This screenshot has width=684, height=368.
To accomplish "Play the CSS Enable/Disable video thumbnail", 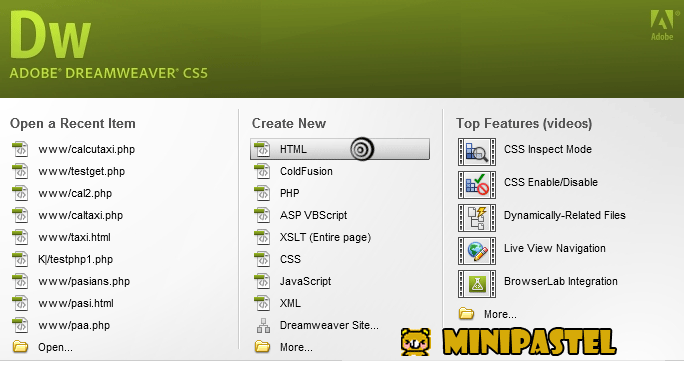I will tap(477, 185).
